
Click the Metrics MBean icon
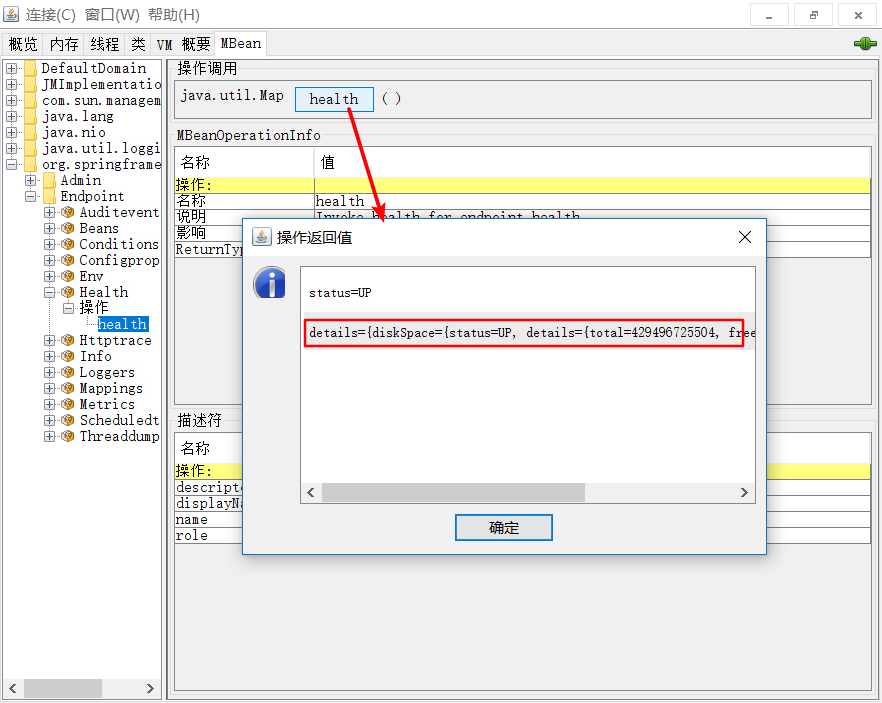coord(68,404)
